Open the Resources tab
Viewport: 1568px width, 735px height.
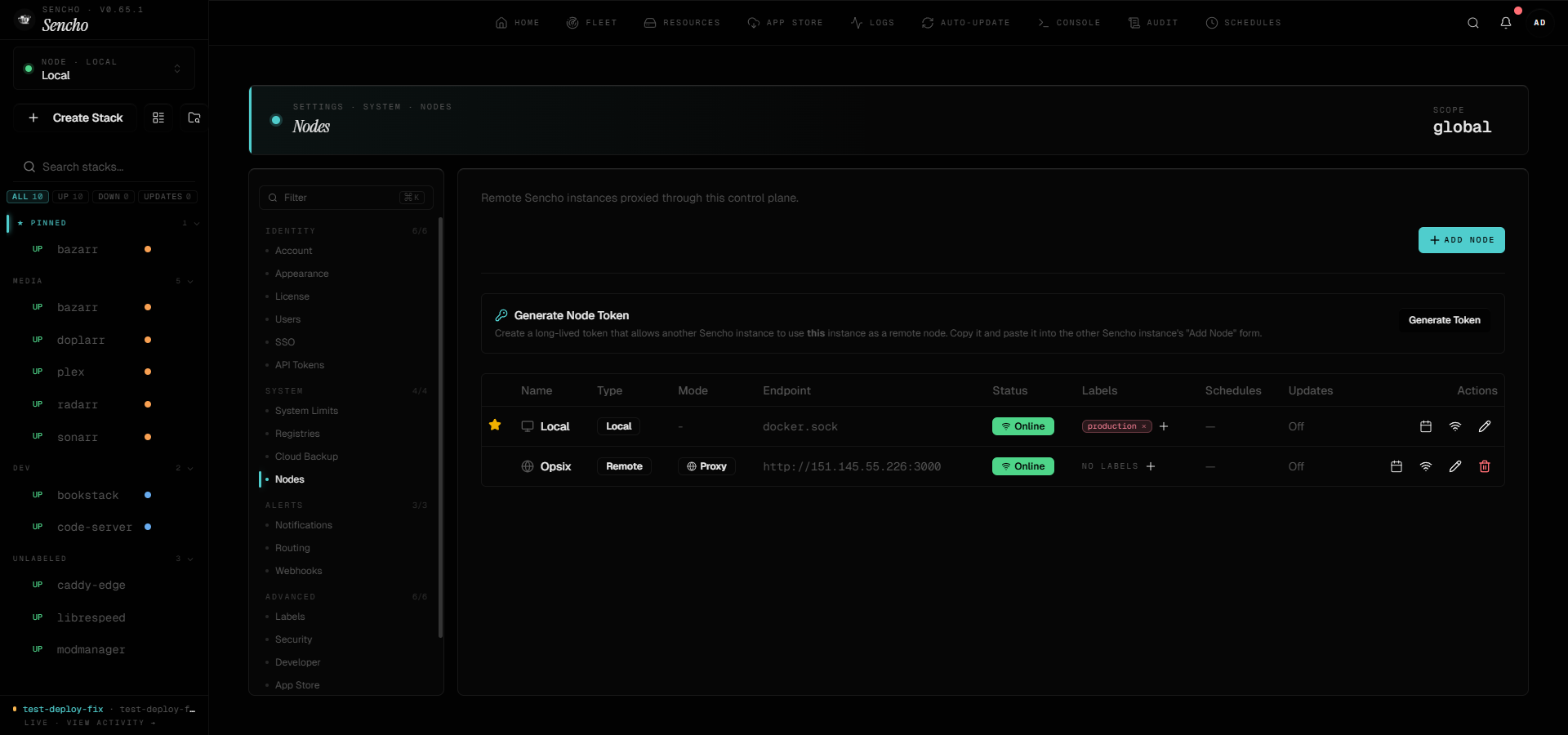[682, 23]
